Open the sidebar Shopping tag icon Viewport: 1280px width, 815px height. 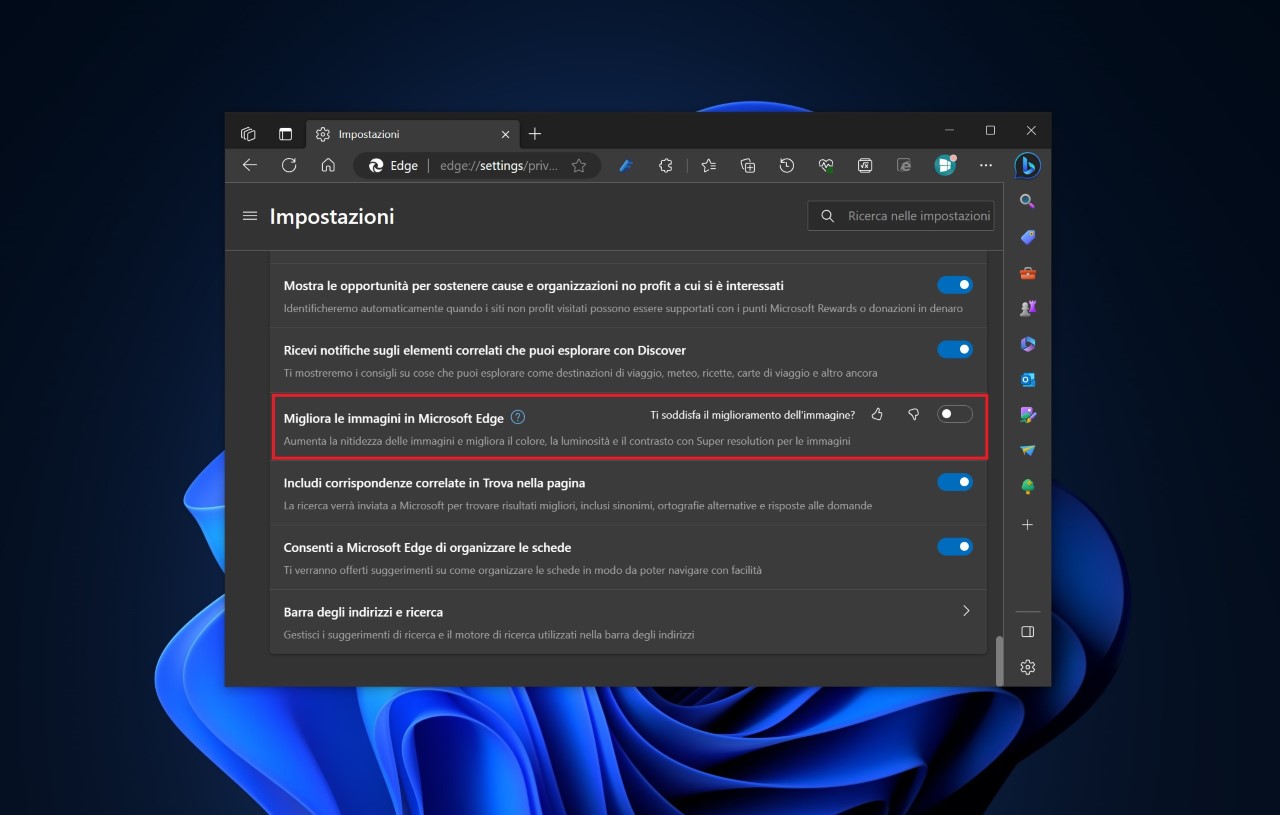(1027, 237)
